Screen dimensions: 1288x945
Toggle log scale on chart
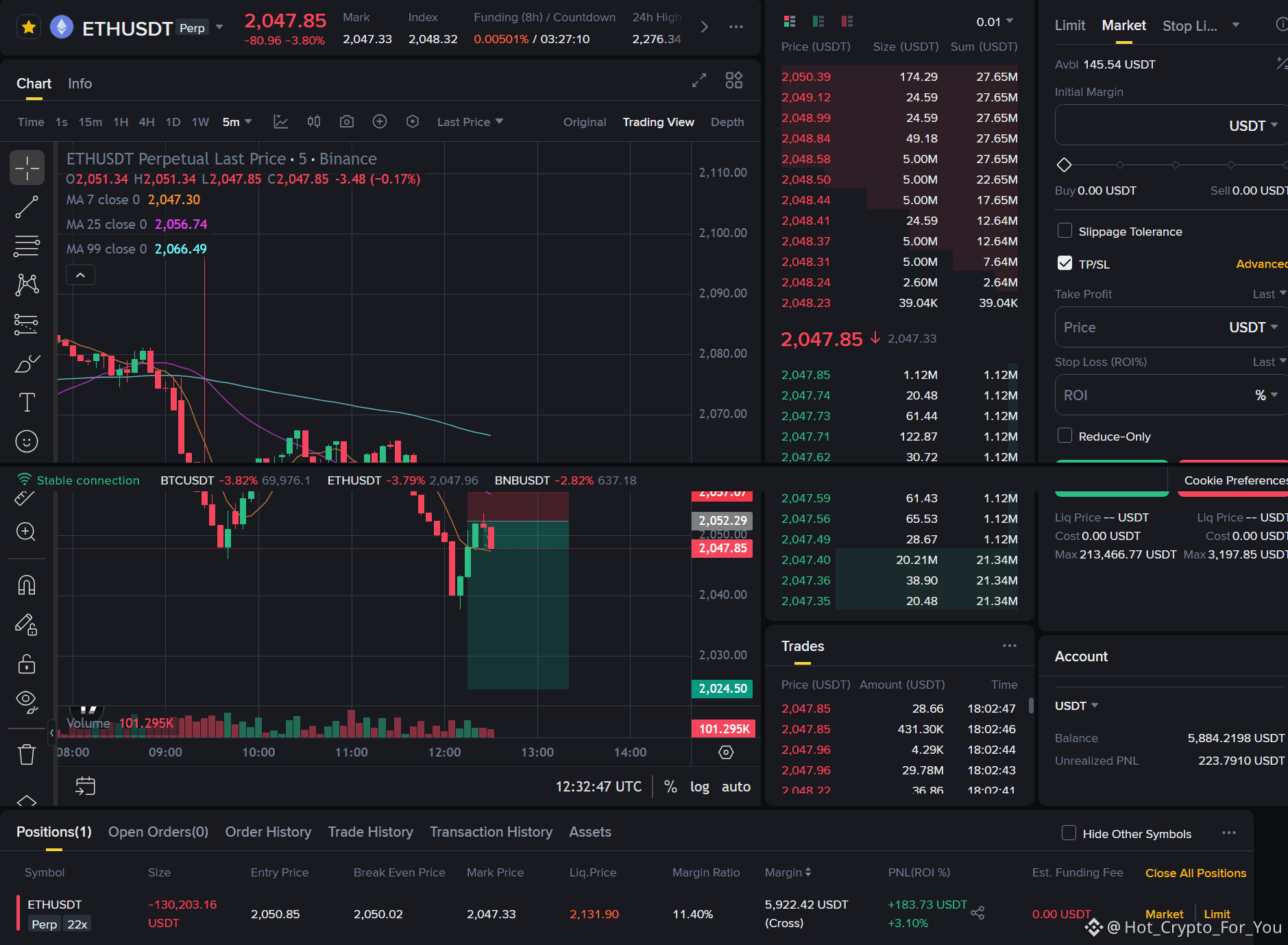(699, 787)
